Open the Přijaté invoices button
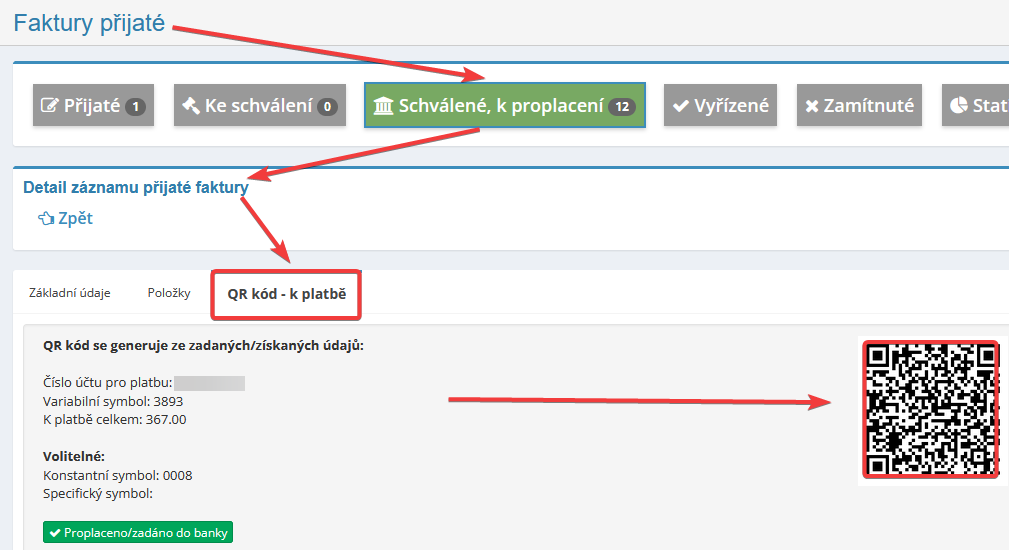1009x550 pixels. pos(93,105)
